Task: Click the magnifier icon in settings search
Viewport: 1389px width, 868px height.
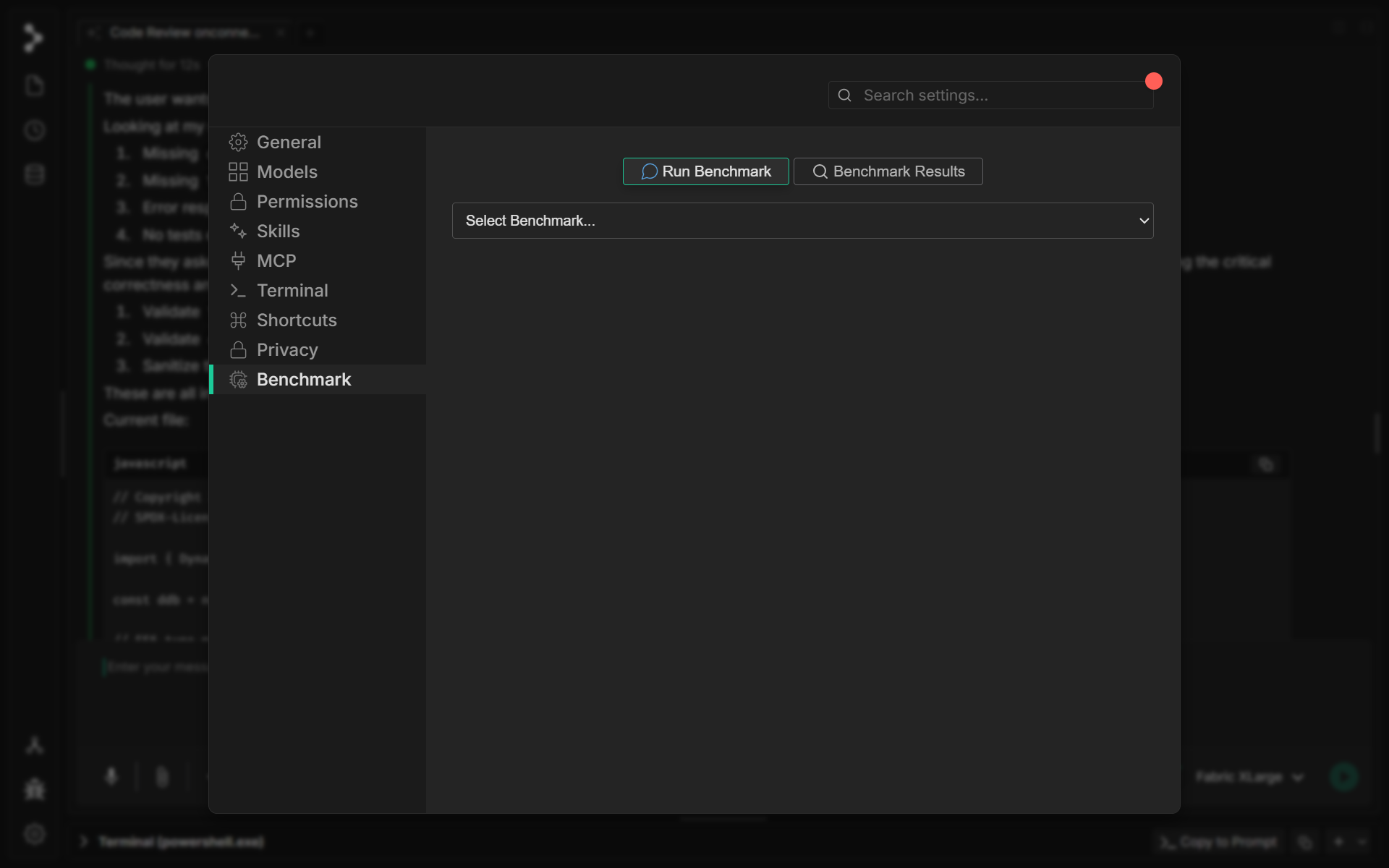Action: [844, 95]
